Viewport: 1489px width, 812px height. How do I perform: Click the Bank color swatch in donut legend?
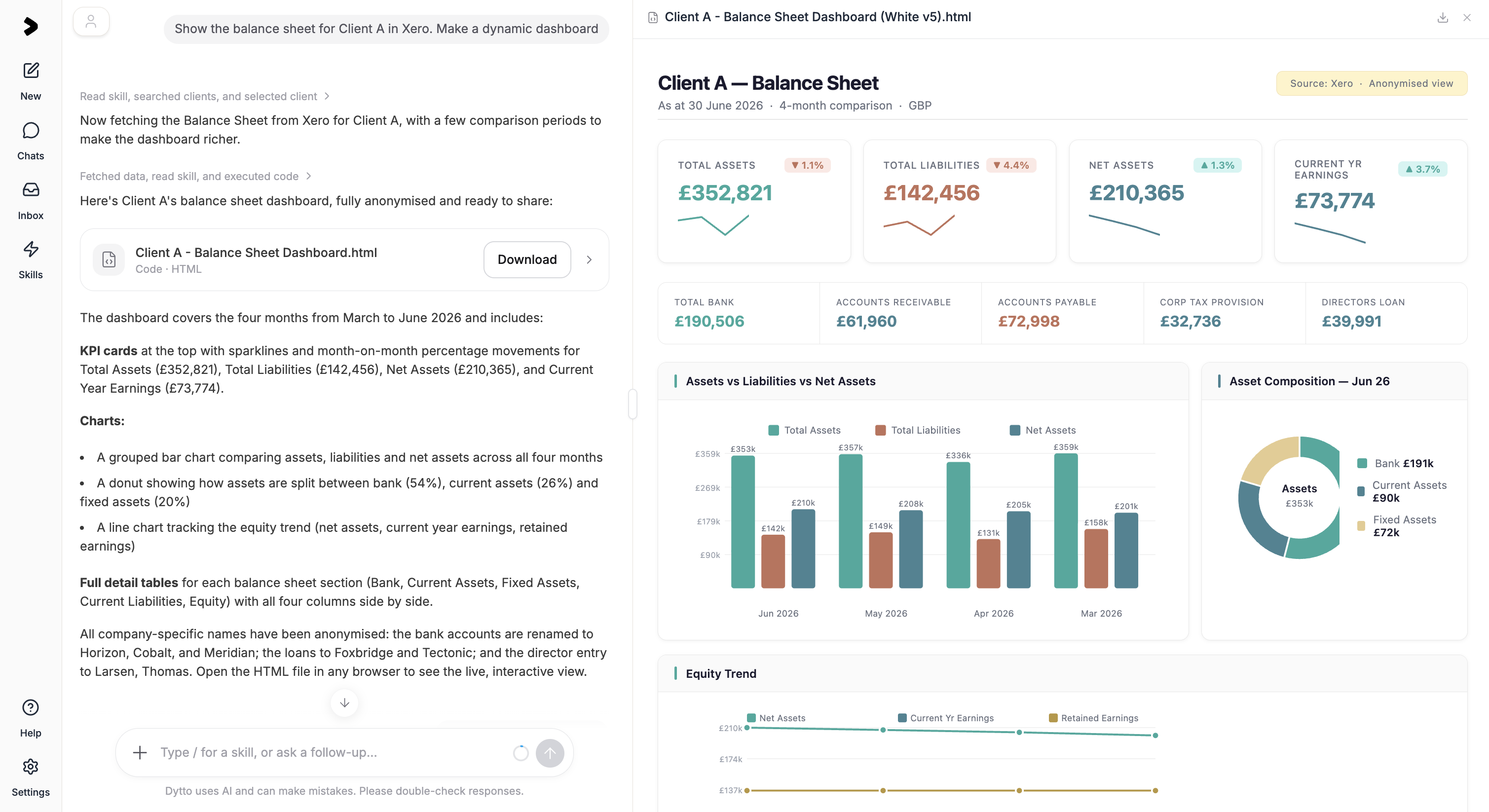(x=1362, y=463)
